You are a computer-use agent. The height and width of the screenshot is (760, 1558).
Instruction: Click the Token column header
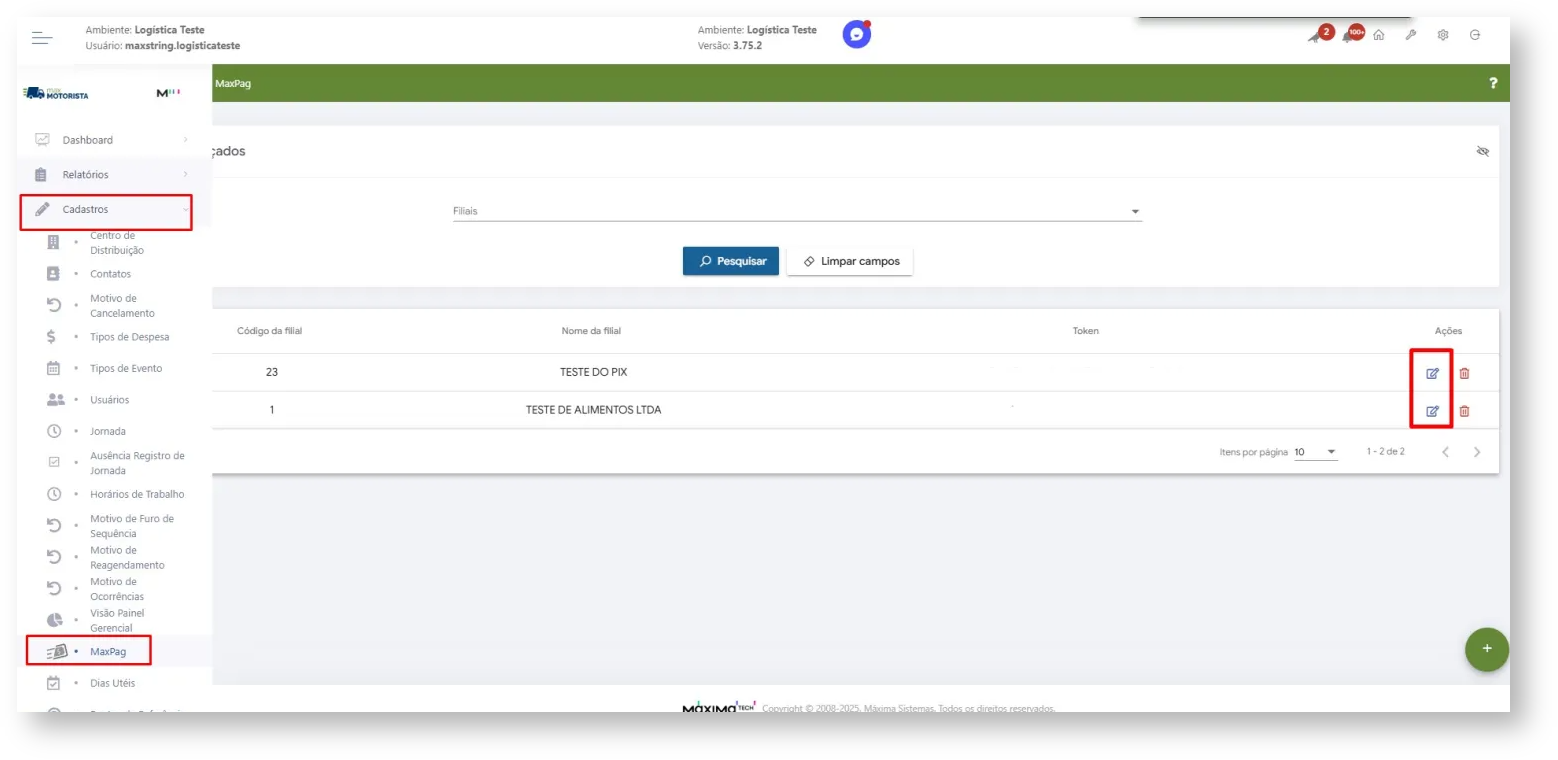coord(1086,331)
